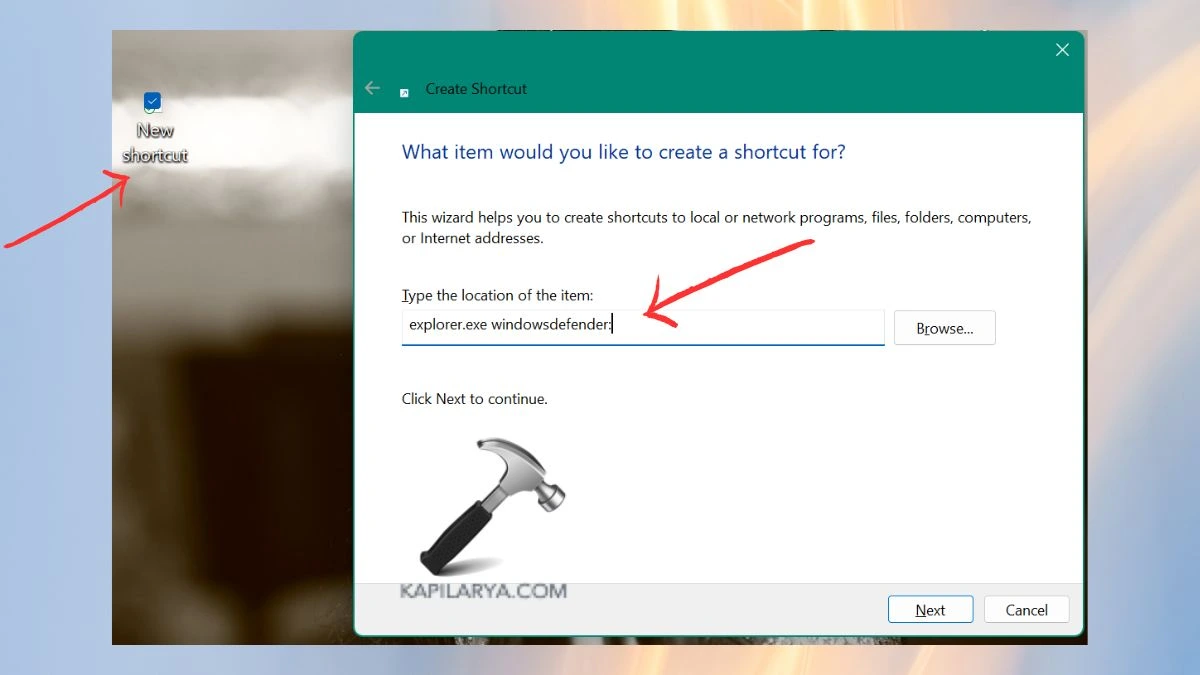This screenshot has width=1200, height=675.
Task: Toggle the blue checkbox on New shortcut icon
Action: point(152,101)
